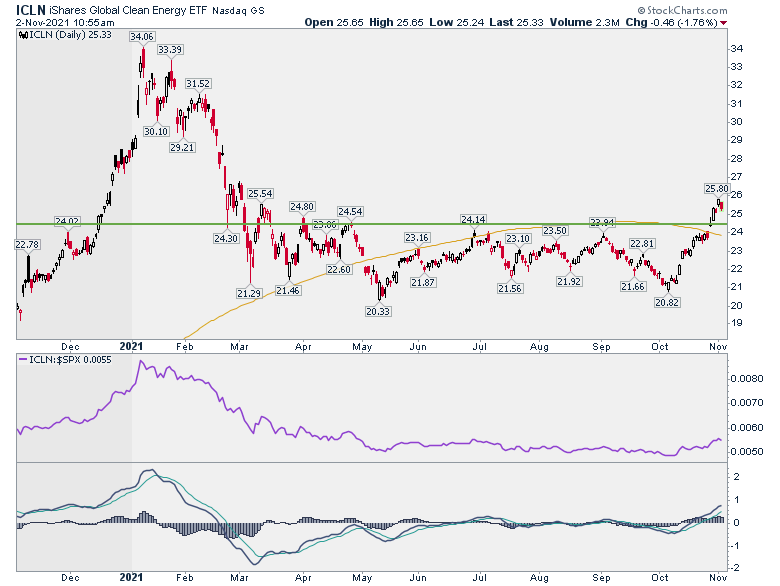Click the Mar label on bottom axis

[239, 578]
